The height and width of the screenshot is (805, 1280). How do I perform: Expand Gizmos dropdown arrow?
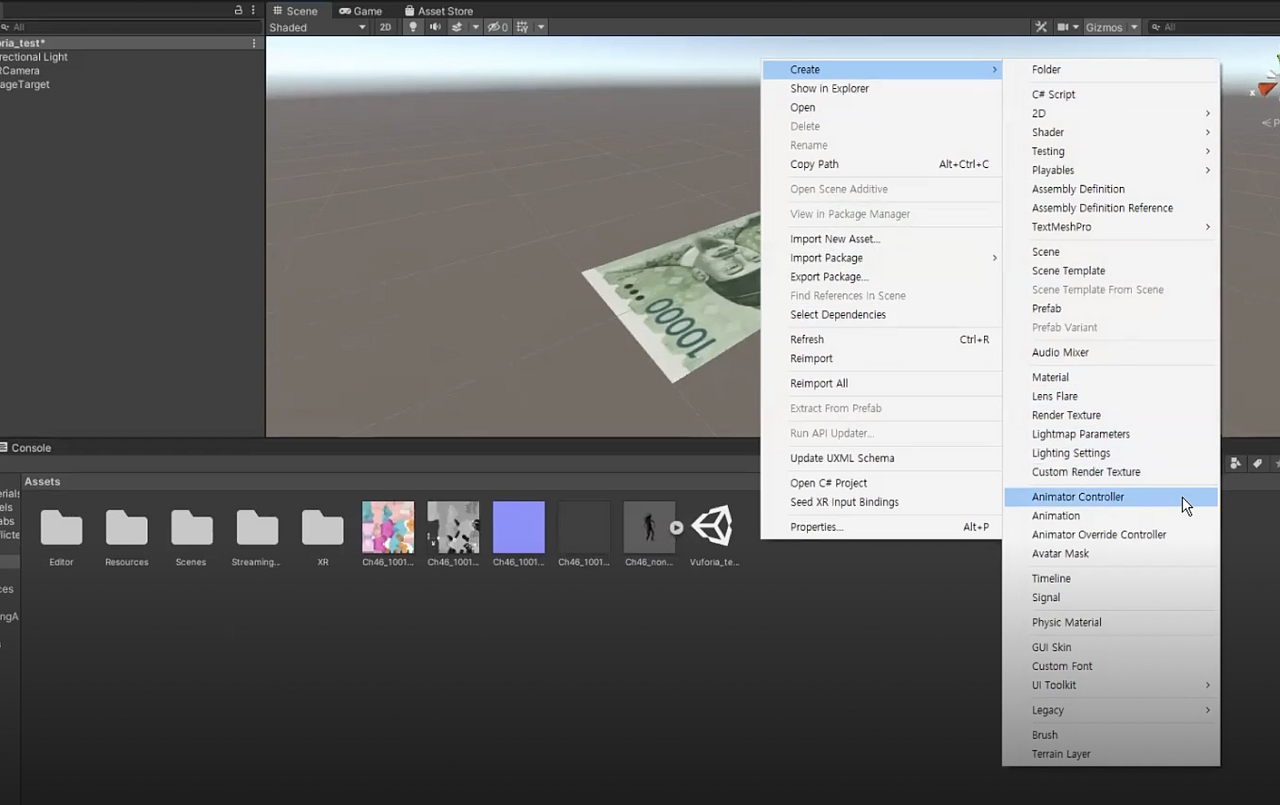tap(1134, 27)
